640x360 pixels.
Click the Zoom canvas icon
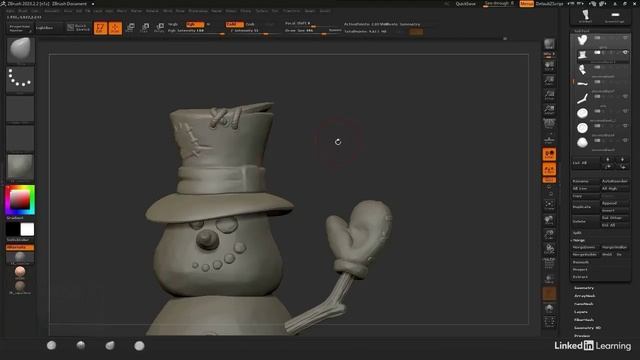click(x=549, y=80)
